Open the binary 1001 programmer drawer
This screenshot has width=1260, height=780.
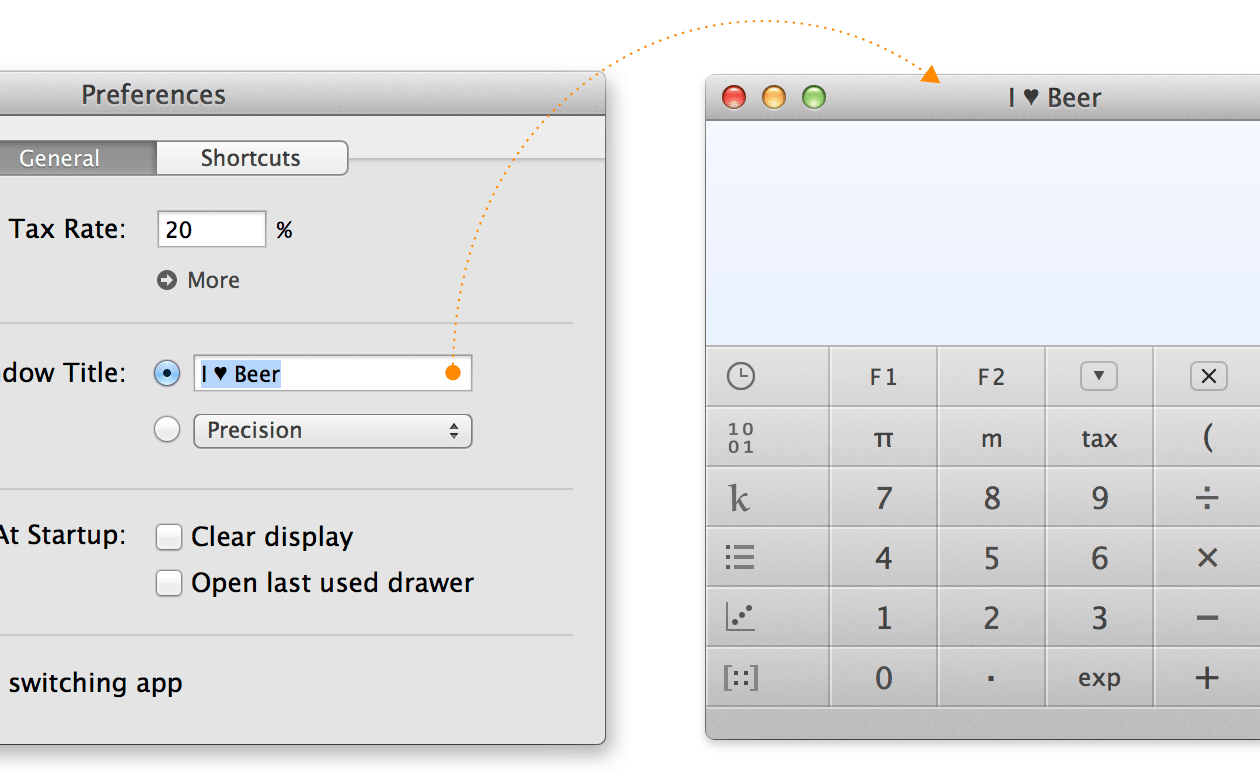click(741, 438)
